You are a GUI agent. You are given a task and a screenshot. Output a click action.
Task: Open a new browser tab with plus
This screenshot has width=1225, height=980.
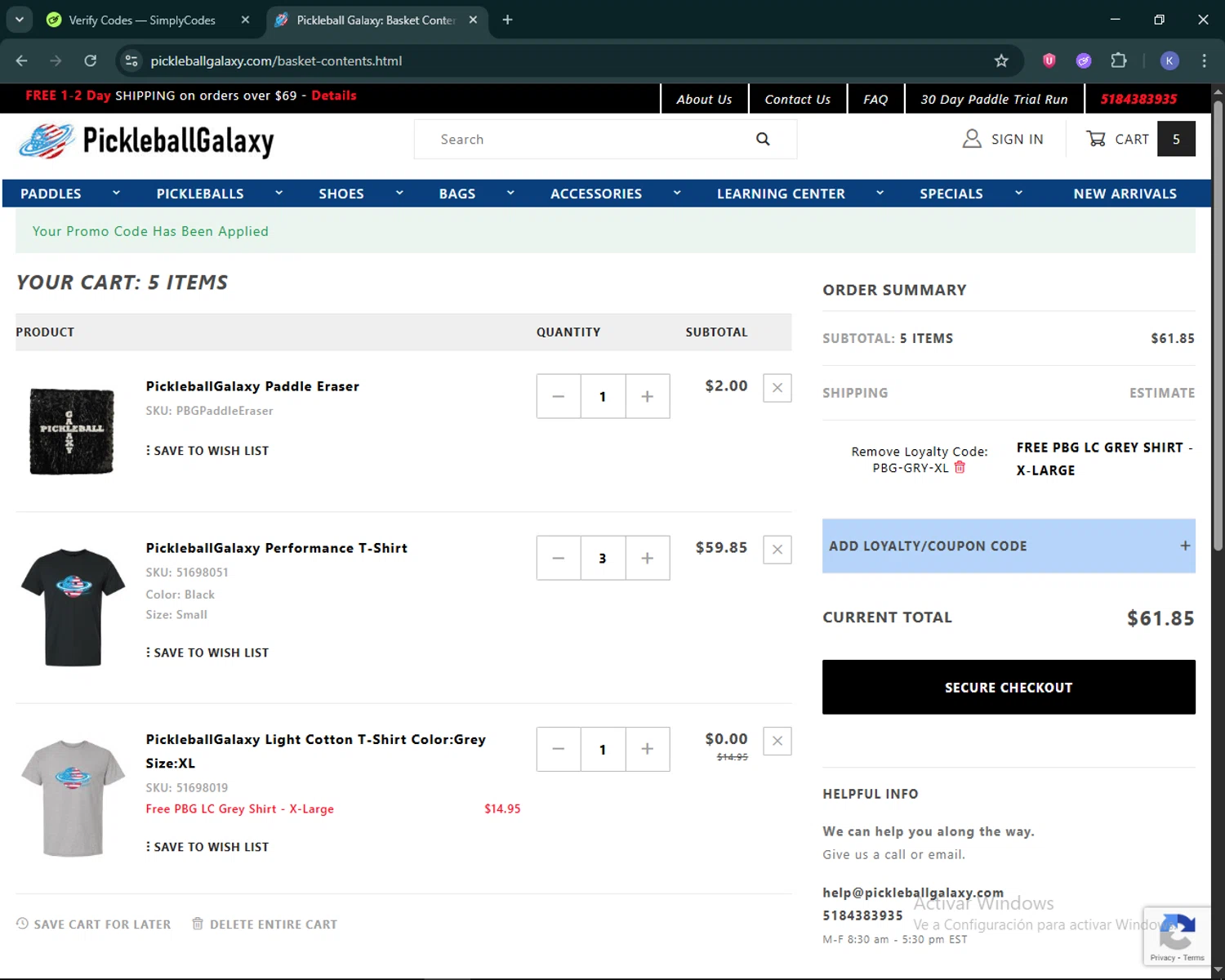[x=507, y=20]
